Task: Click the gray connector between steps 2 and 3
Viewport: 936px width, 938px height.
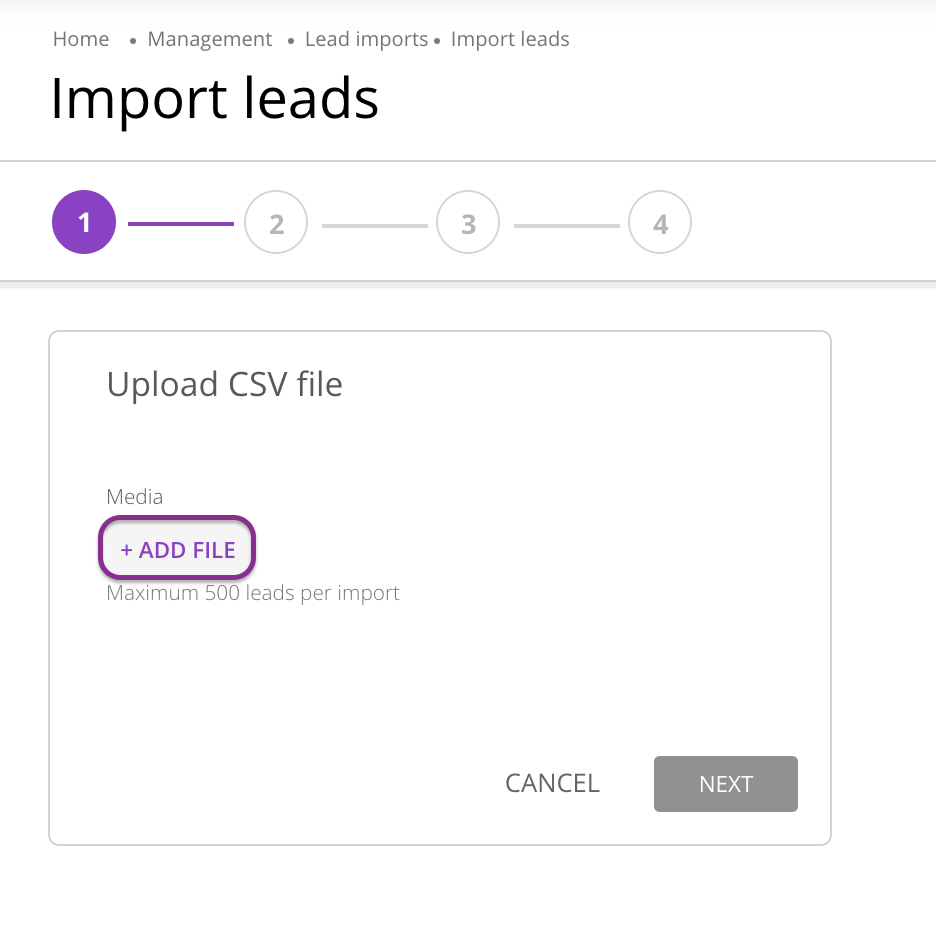Action: pos(373,225)
